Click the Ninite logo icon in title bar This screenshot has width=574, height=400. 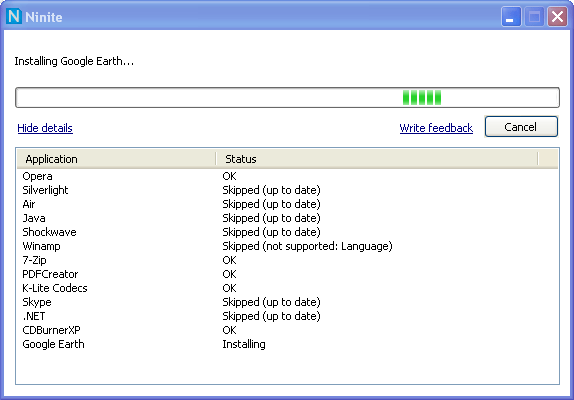tap(14, 16)
